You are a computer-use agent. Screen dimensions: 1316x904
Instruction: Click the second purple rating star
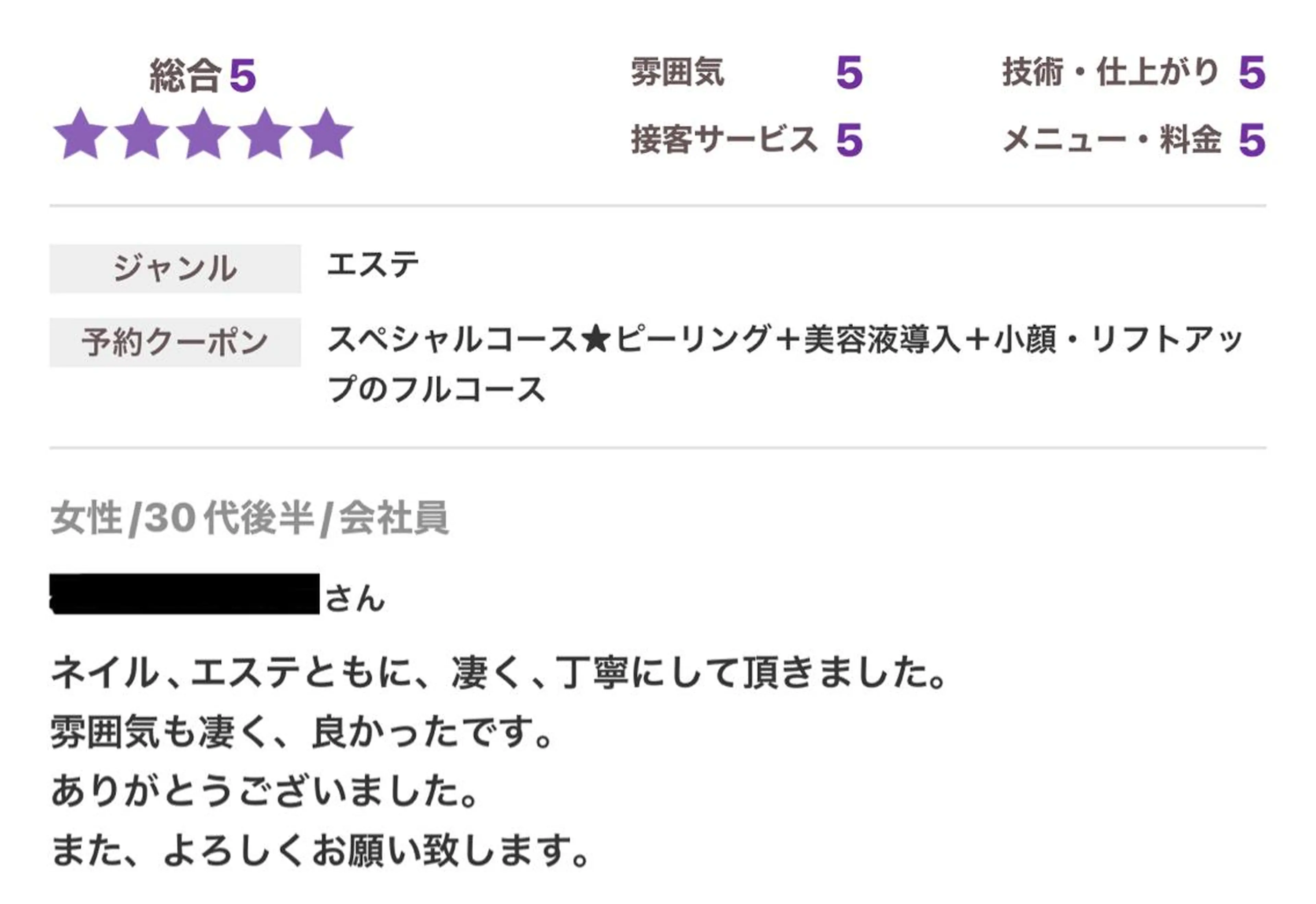pyautogui.click(x=142, y=135)
